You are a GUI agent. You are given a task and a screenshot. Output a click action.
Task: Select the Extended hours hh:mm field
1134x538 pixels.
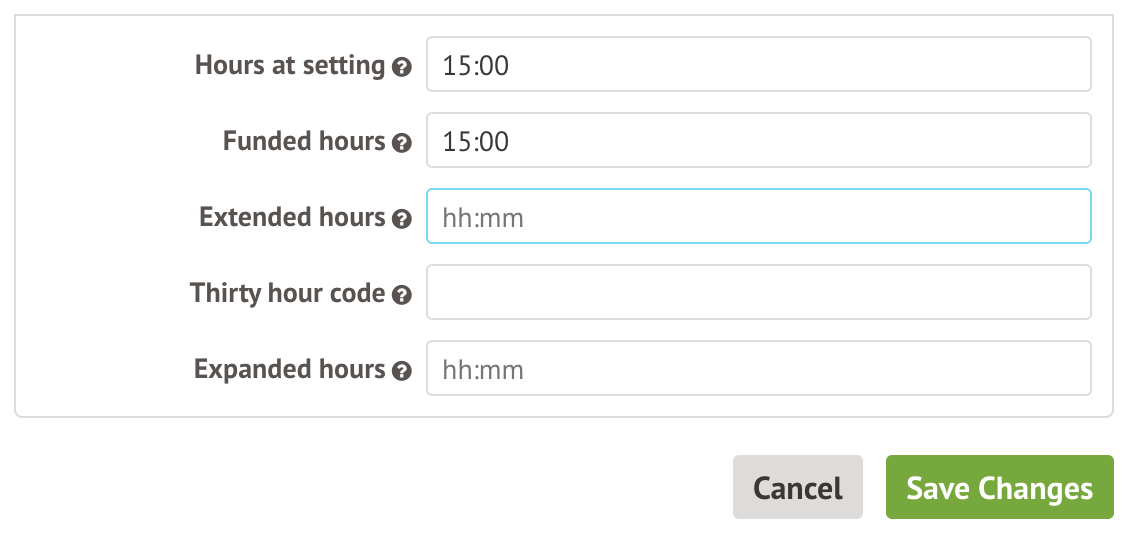coord(758,216)
